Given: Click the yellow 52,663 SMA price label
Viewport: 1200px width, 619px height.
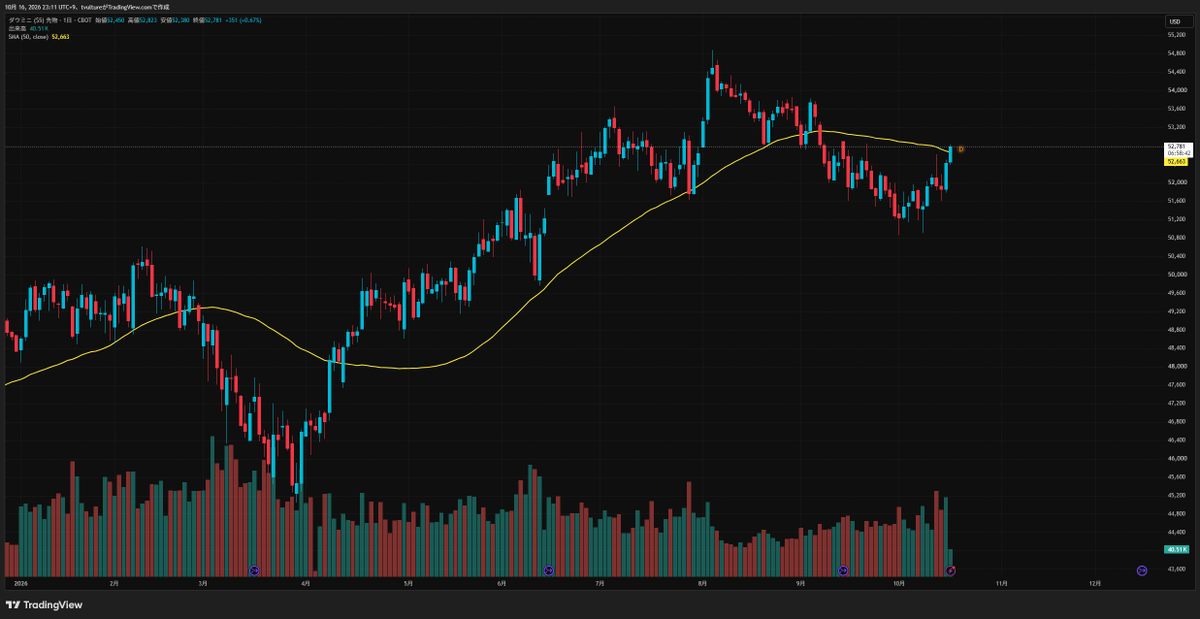Looking at the screenshot, I should pyautogui.click(x=1176, y=160).
